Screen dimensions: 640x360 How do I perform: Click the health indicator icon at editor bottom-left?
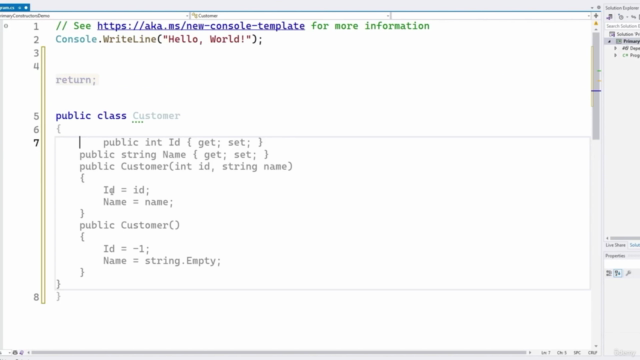15,352
